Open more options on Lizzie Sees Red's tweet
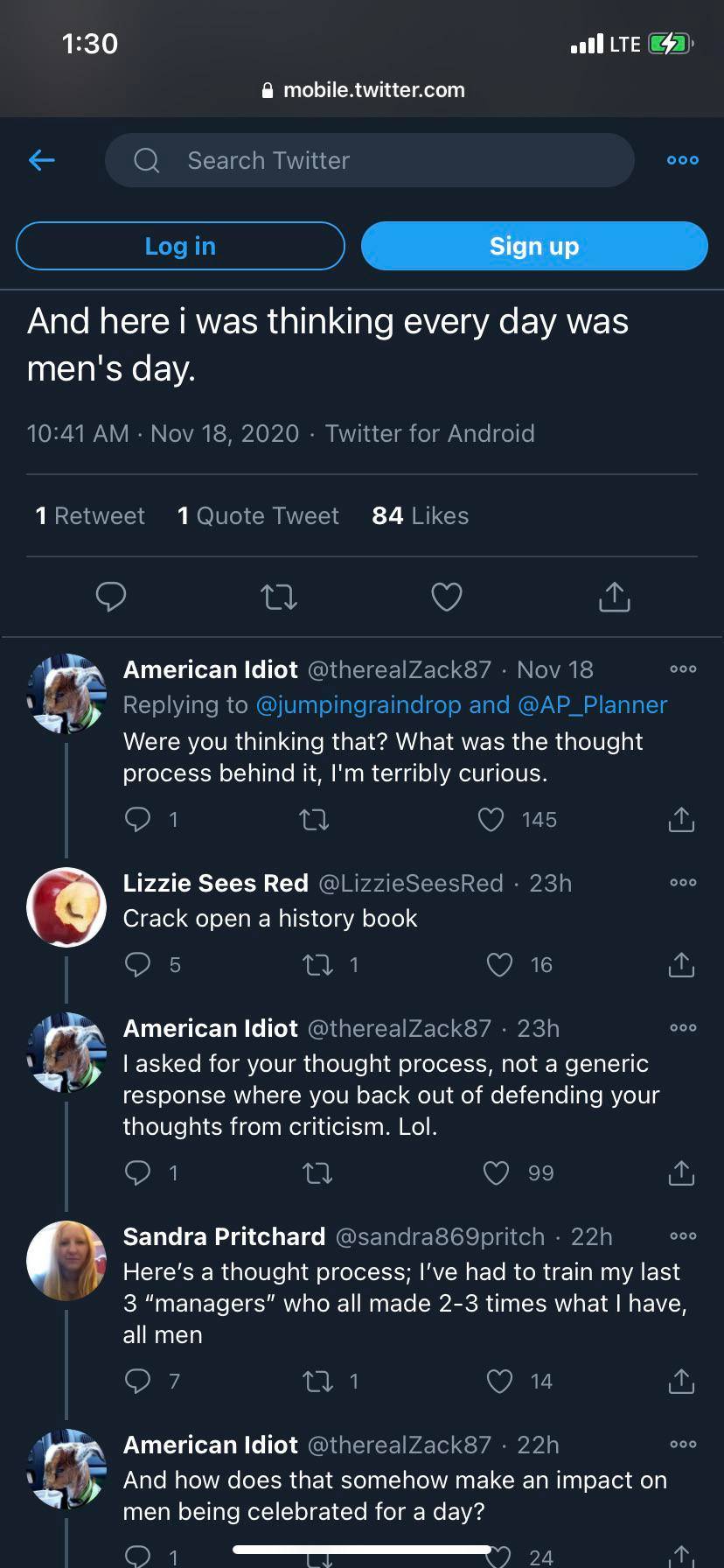 coord(682,883)
